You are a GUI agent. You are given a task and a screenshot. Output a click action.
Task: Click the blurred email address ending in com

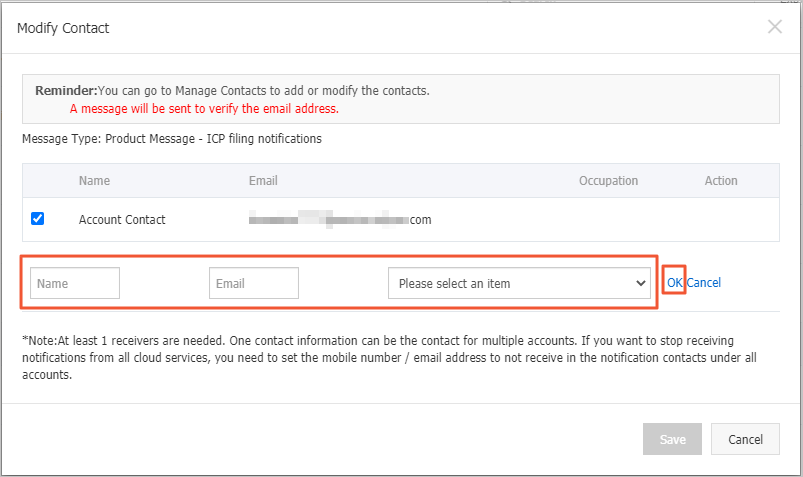(x=340, y=220)
